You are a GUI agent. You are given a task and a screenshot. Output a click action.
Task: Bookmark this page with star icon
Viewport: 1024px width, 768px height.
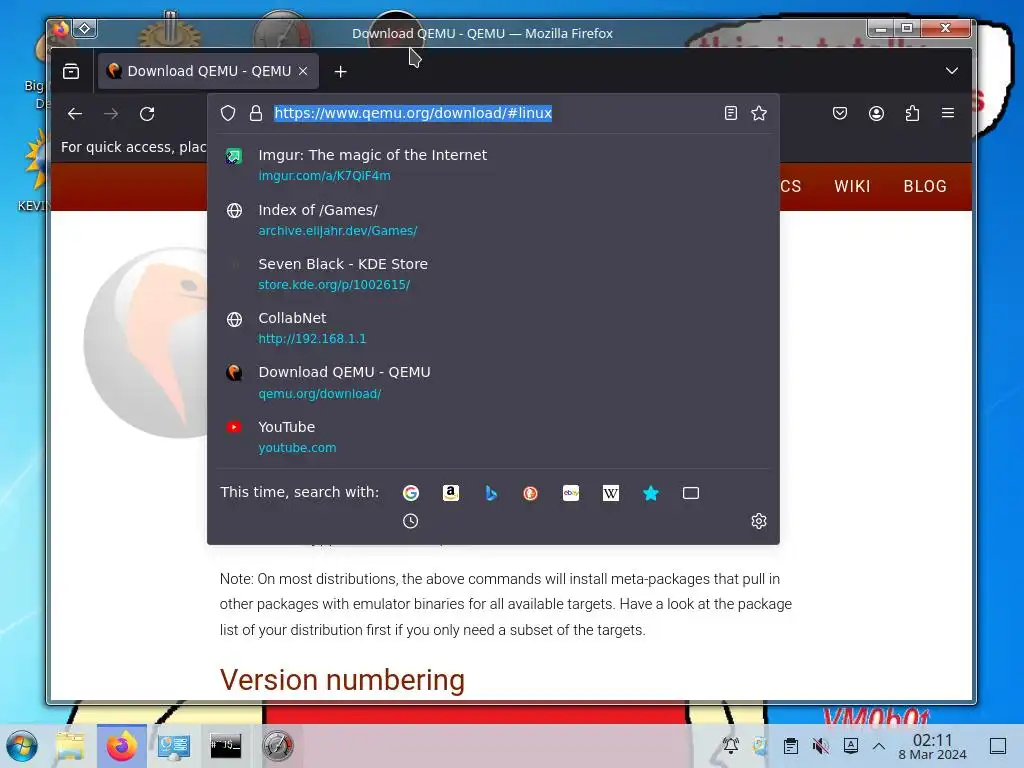point(759,113)
